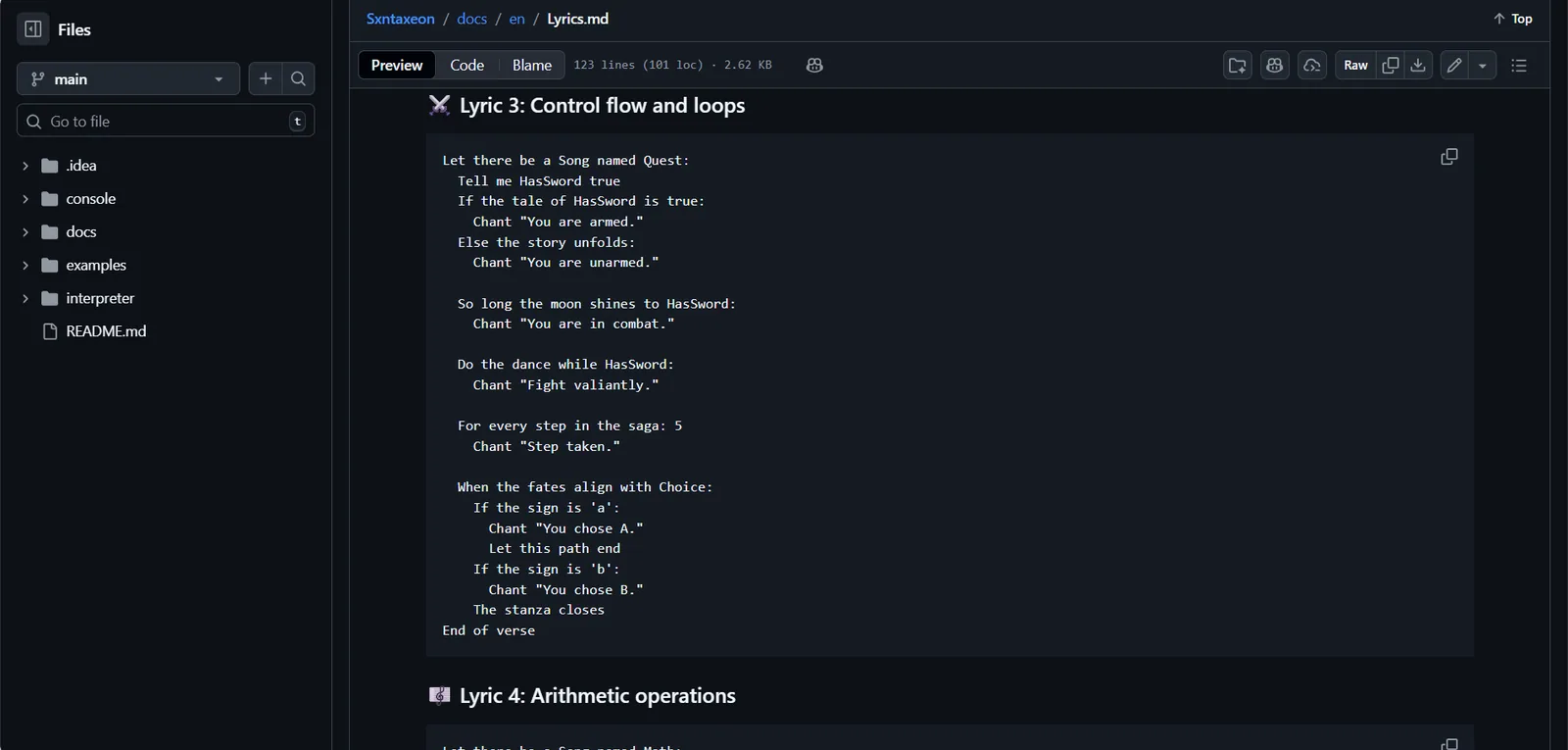1568x750 pixels.
Task: Open the README.md file
Action: click(x=106, y=331)
